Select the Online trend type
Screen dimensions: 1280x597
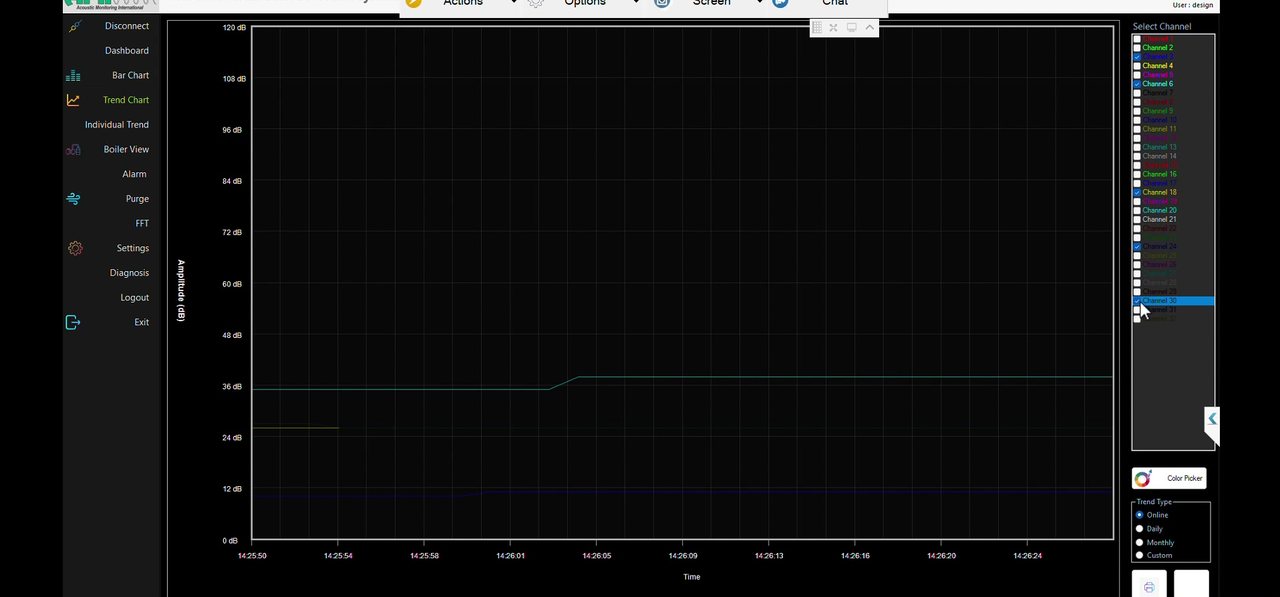tap(1140, 515)
